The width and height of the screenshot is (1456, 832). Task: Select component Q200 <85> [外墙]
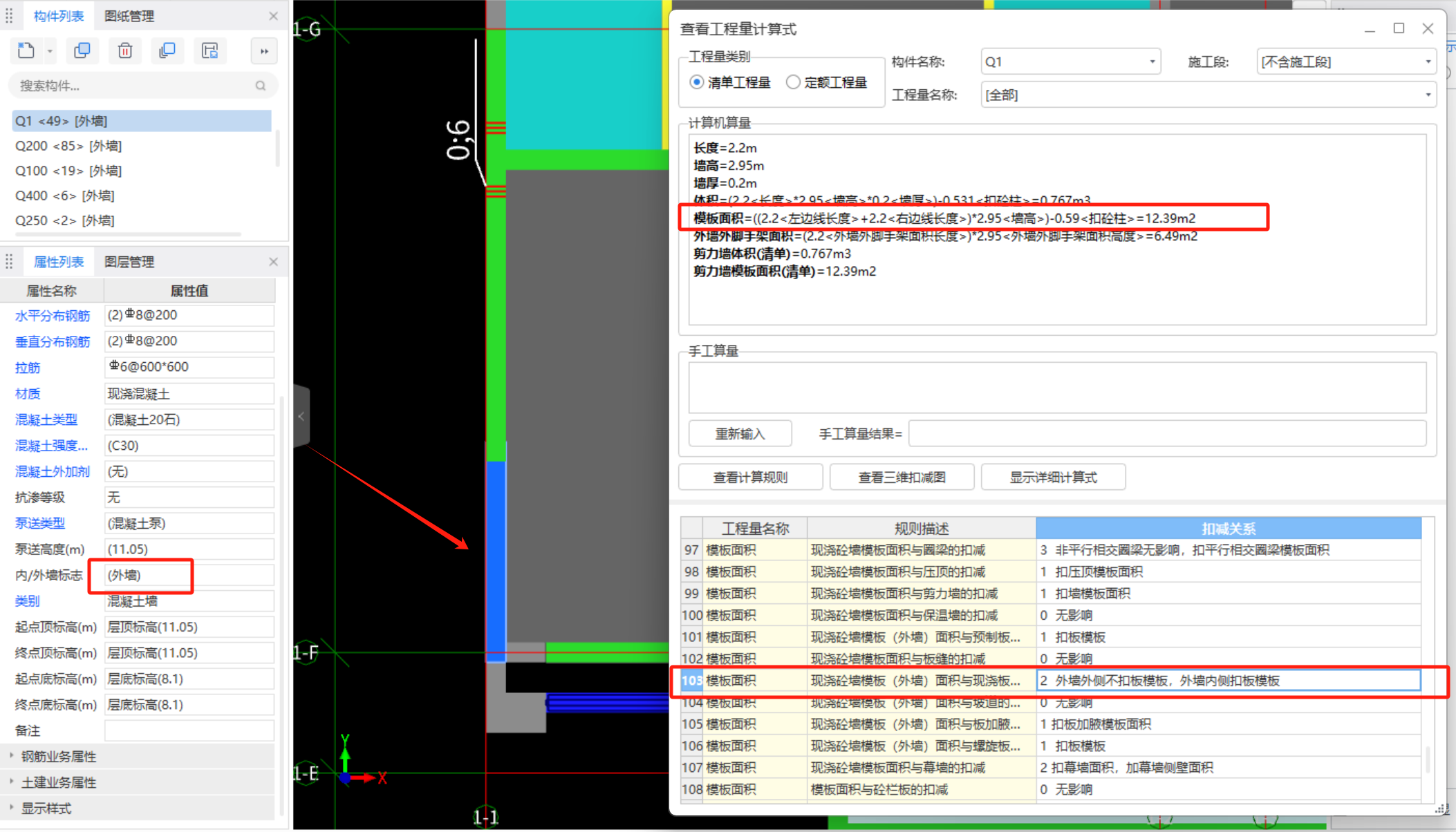coord(142,146)
